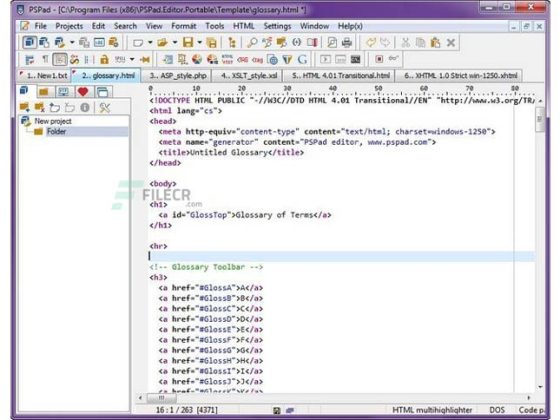Switch to the New1.txt tab
Viewport: 560px width, 420px height.
[44, 76]
